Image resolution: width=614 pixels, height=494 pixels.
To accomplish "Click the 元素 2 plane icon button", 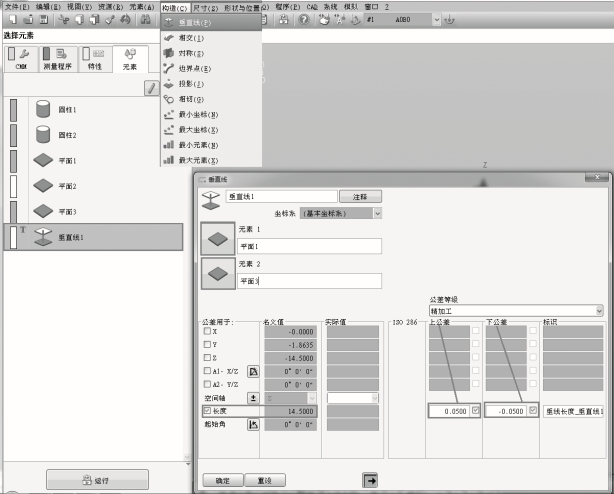I will pyautogui.click(x=217, y=272).
